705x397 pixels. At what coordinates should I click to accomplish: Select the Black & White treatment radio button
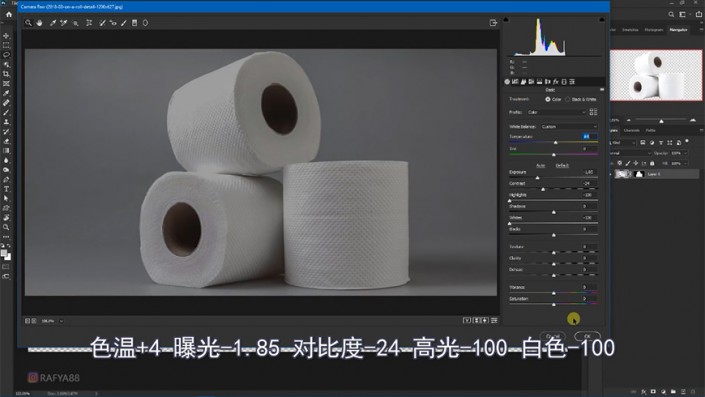click(568, 99)
